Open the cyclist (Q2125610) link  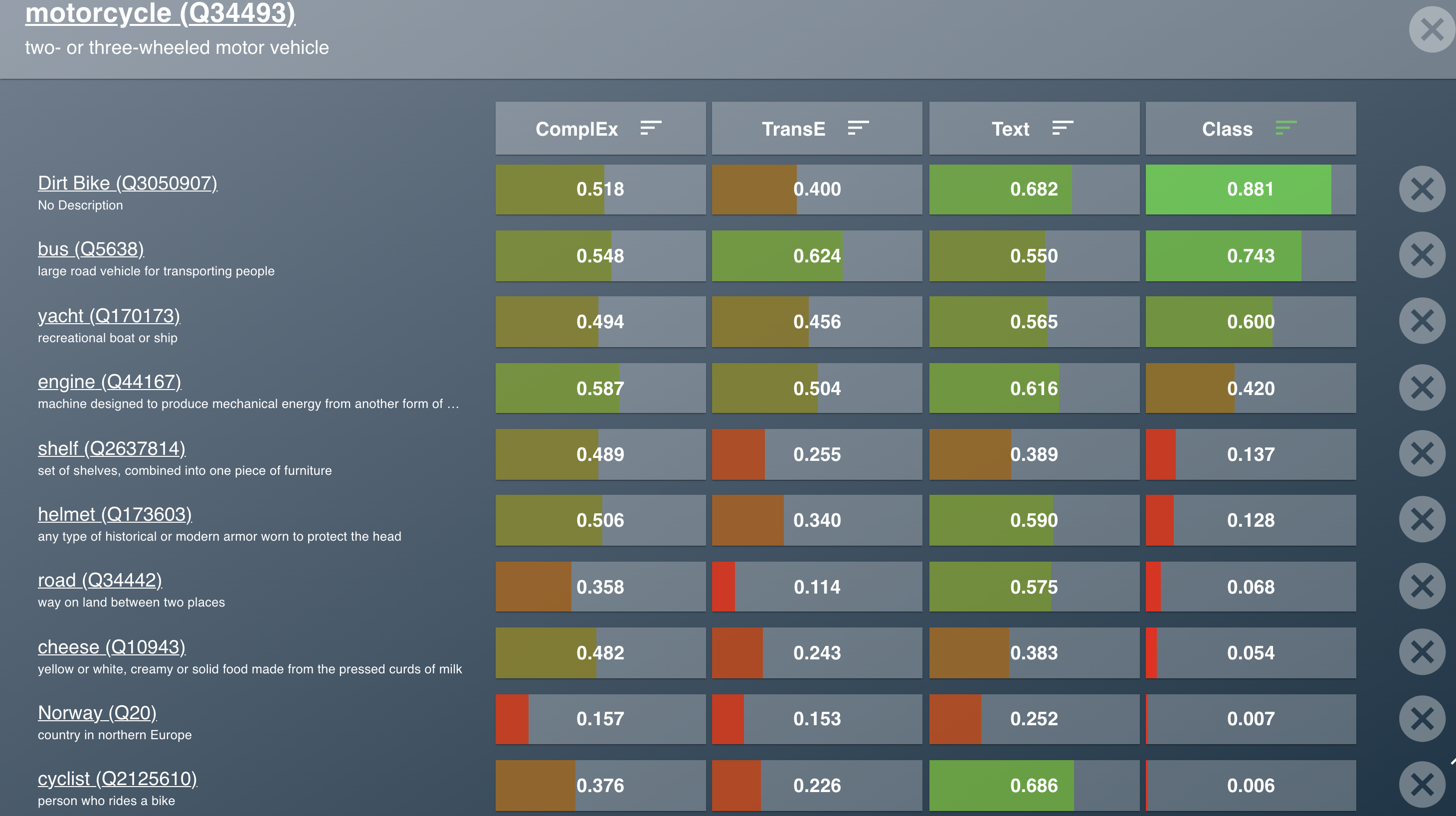coord(117,779)
